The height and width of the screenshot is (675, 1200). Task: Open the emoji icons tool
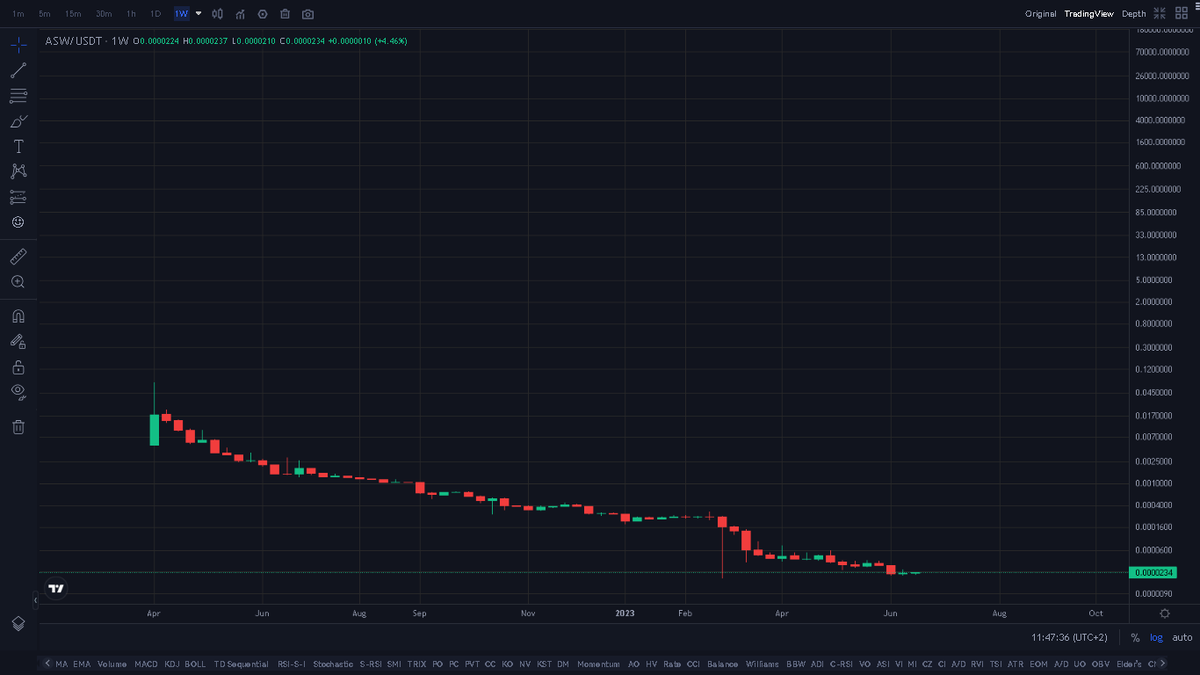pyautogui.click(x=18, y=222)
